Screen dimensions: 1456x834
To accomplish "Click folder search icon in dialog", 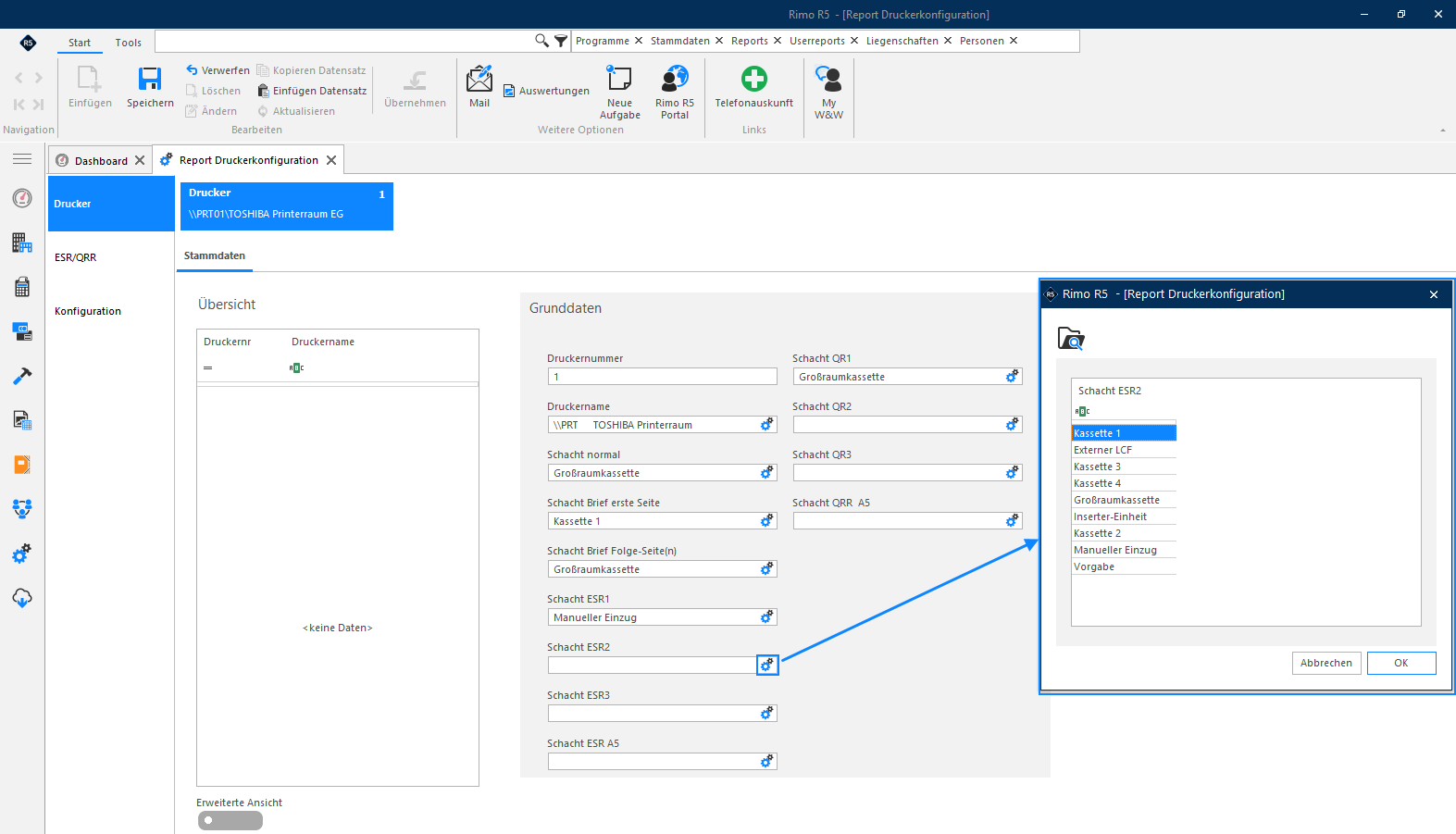I will click(1071, 339).
